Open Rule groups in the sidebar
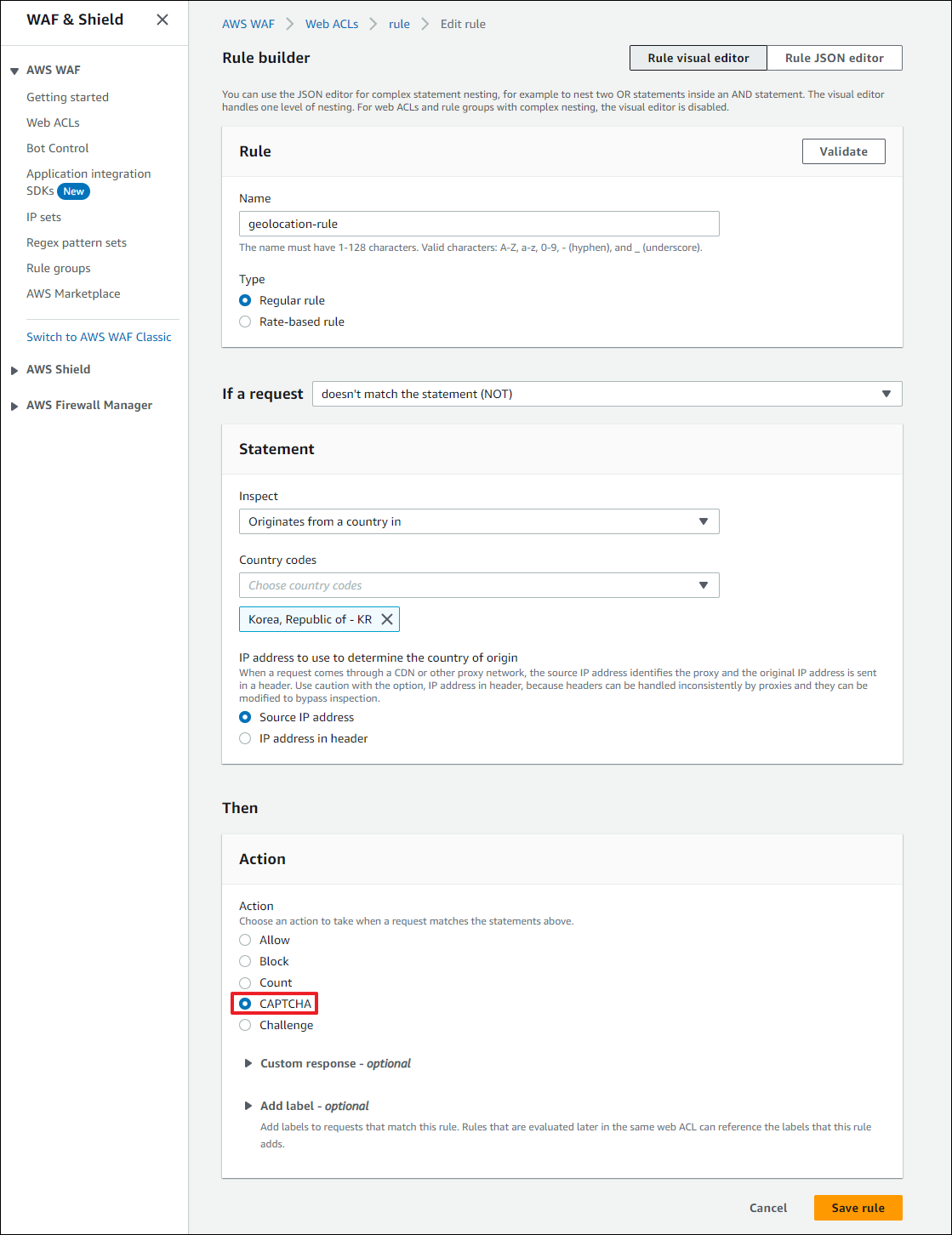The height and width of the screenshot is (1235, 952). [x=59, y=268]
